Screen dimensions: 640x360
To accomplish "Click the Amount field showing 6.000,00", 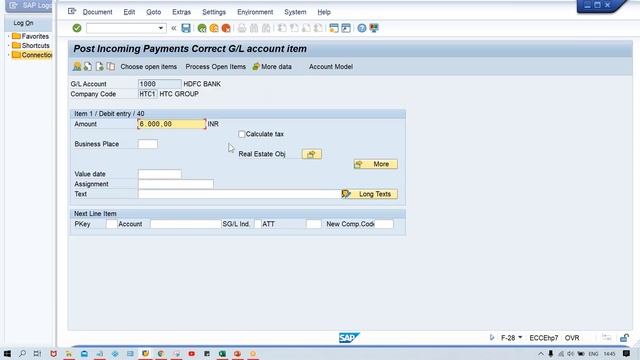I will click(x=171, y=124).
